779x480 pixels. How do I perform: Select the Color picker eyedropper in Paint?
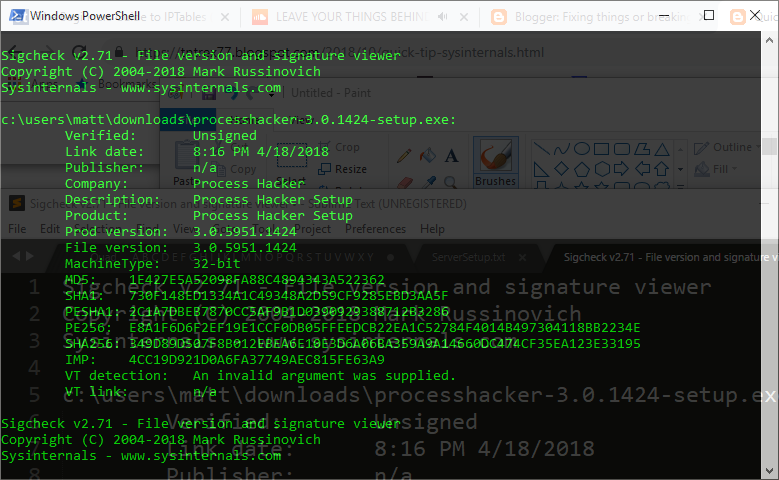(x=428, y=182)
